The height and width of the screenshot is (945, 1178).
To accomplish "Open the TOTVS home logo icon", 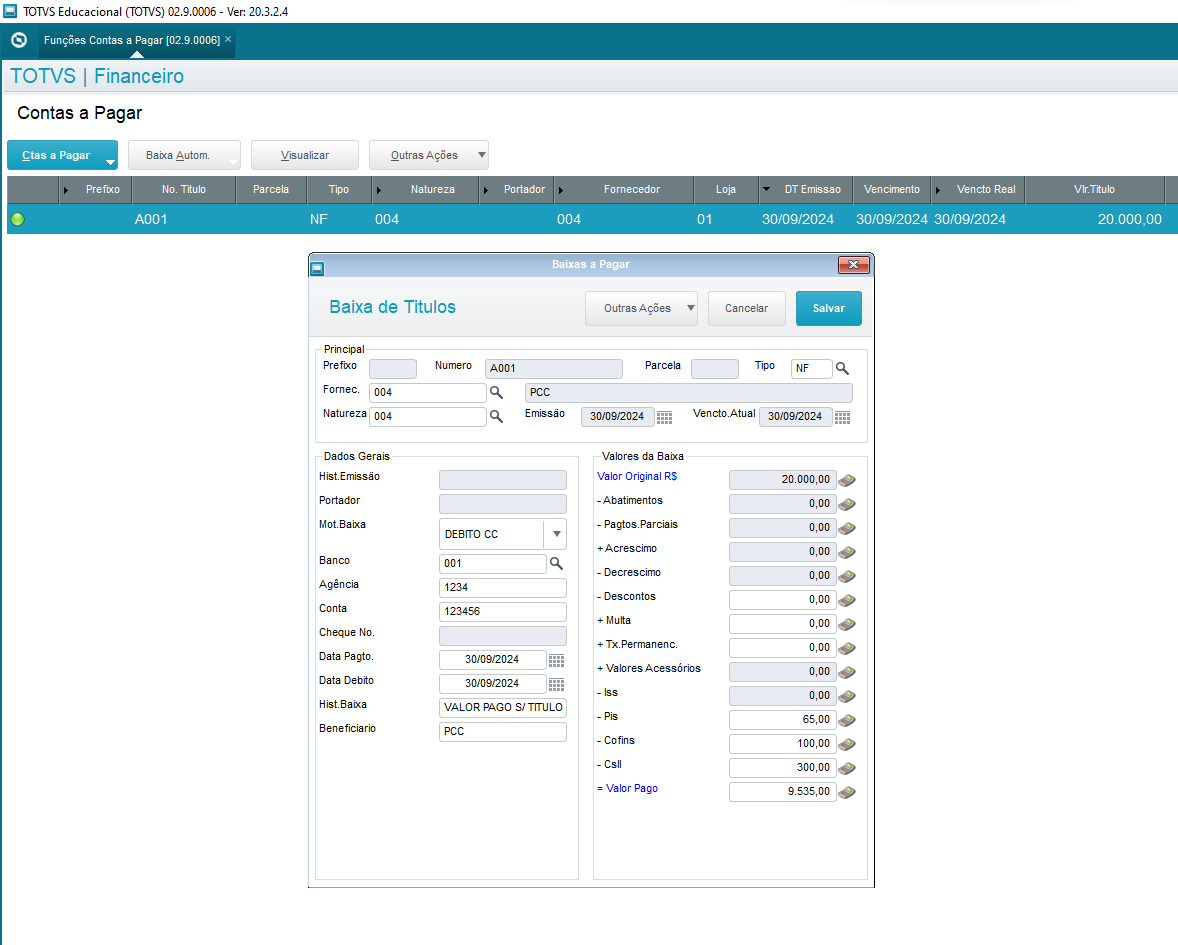I will point(20,40).
